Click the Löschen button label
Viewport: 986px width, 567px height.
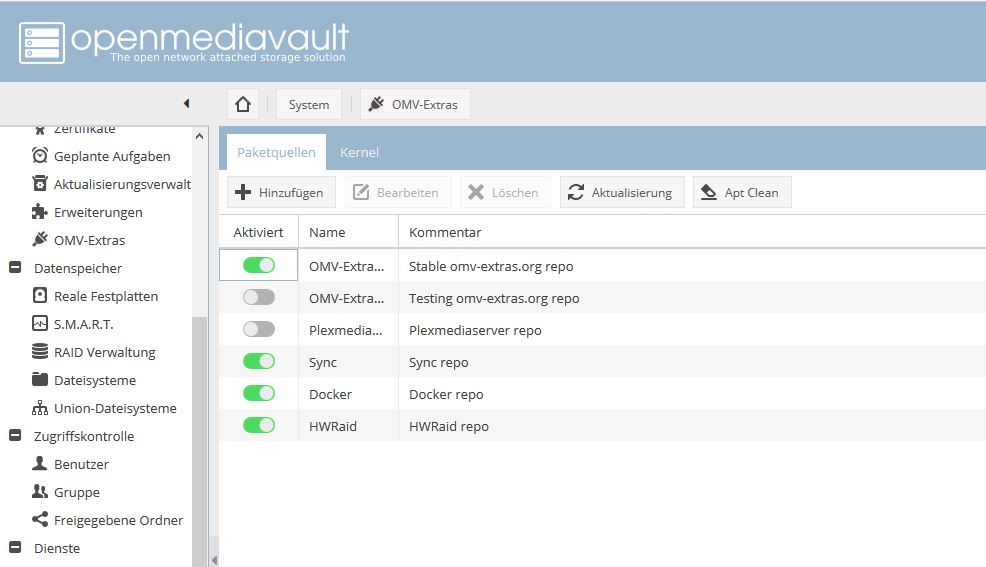515,192
